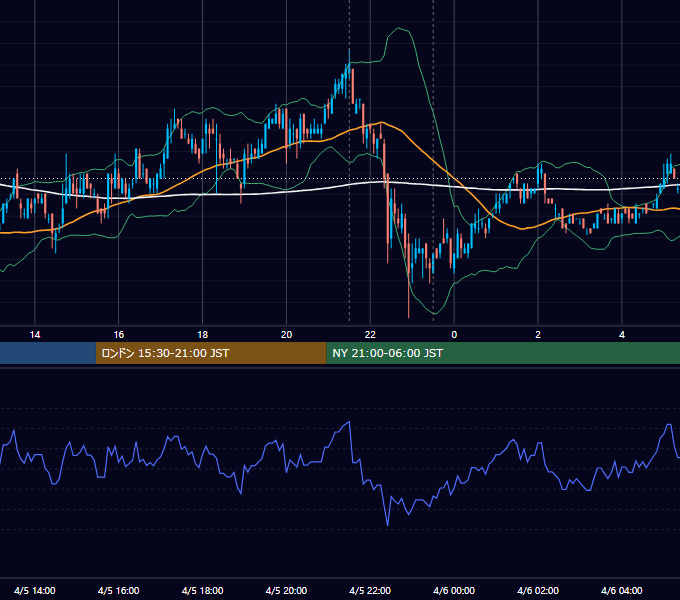Click the 4/6 00:00 date label
Screen dimensions: 680x600
[454, 590]
